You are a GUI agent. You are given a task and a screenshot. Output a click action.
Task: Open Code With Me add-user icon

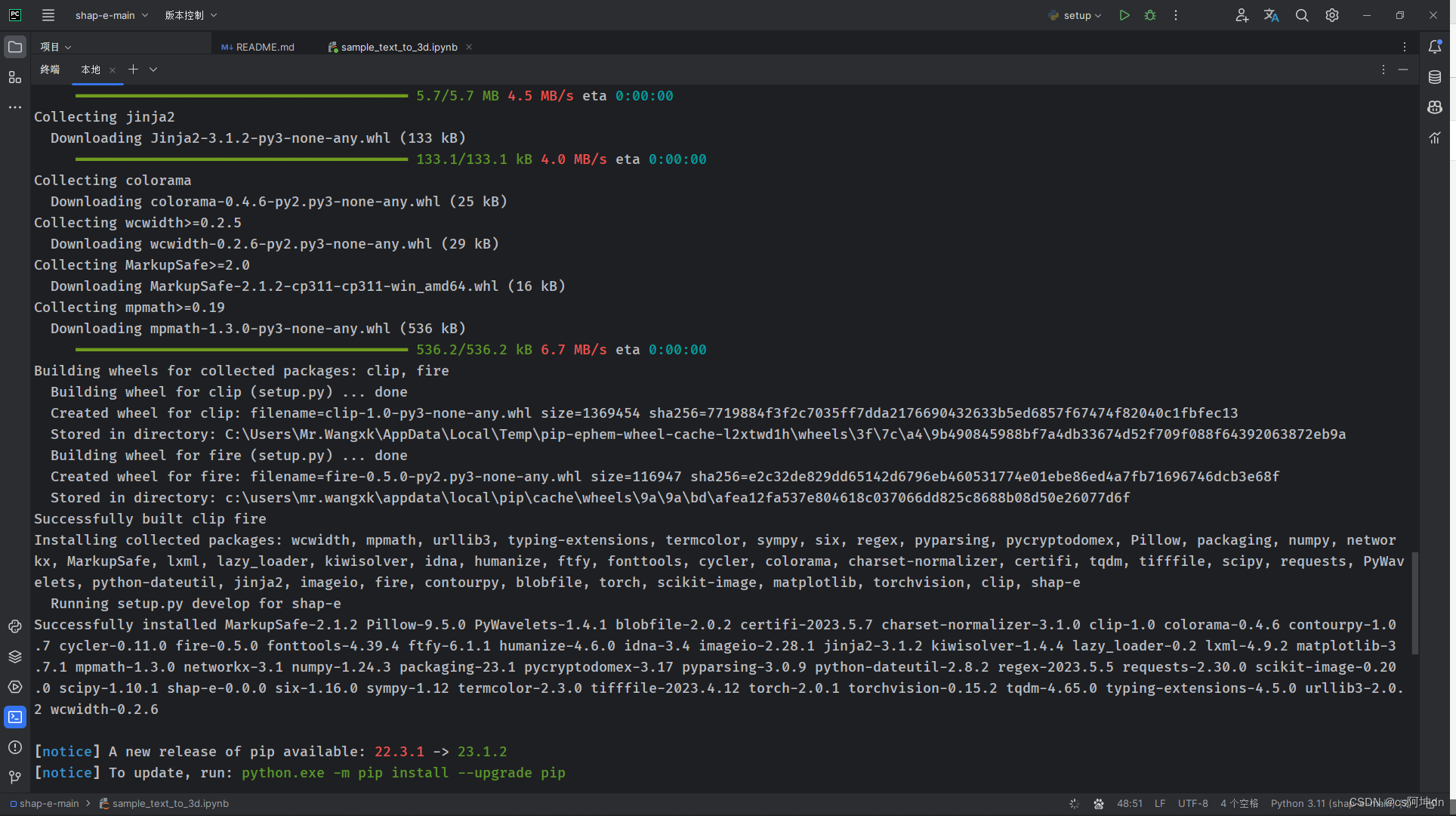(x=1242, y=15)
